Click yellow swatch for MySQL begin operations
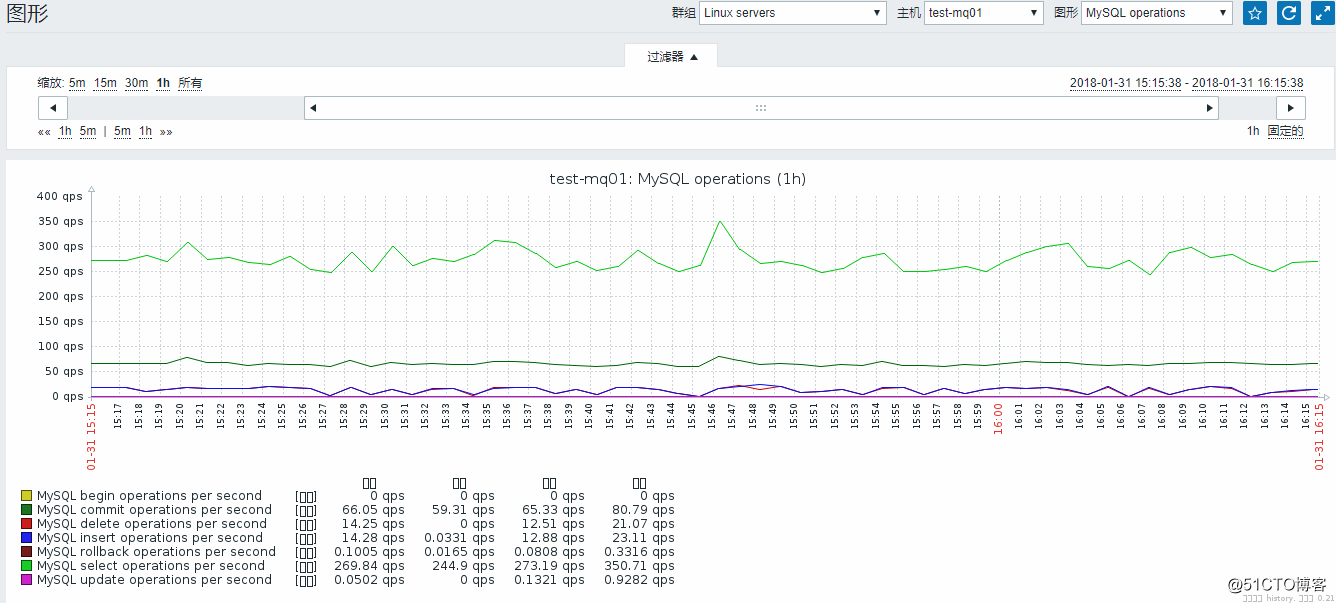The width and height of the screenshot is (1336, 603). click(x=27, y=496)
